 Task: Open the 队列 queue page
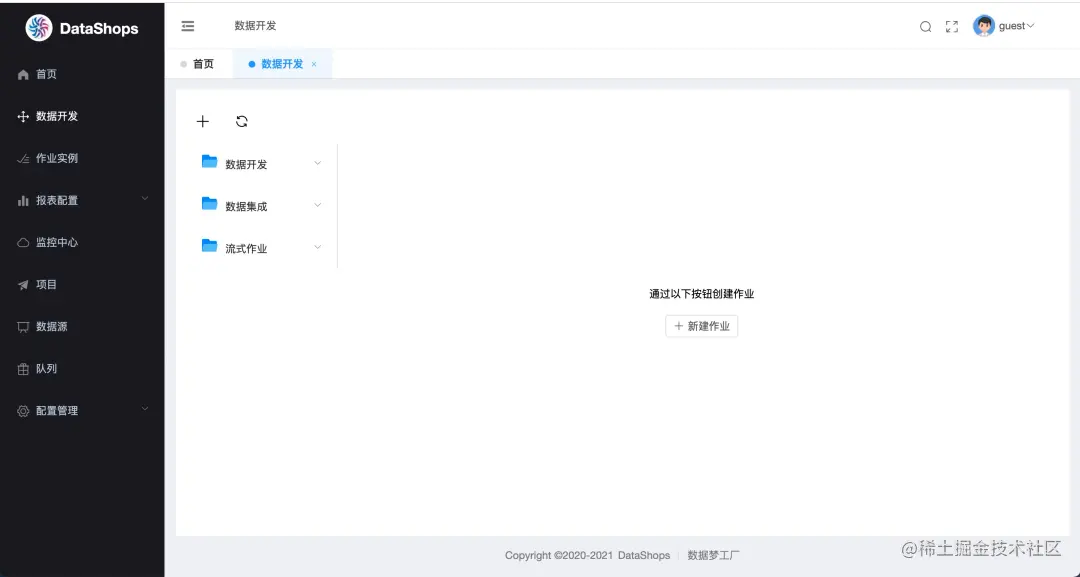[x=44, y=368]
